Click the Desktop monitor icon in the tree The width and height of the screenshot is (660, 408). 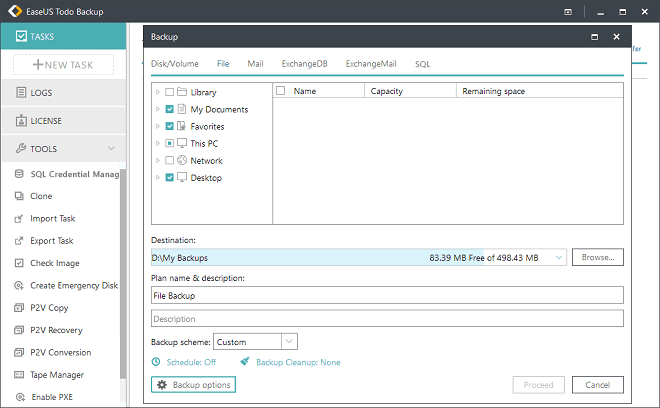[x=182, y=177]
